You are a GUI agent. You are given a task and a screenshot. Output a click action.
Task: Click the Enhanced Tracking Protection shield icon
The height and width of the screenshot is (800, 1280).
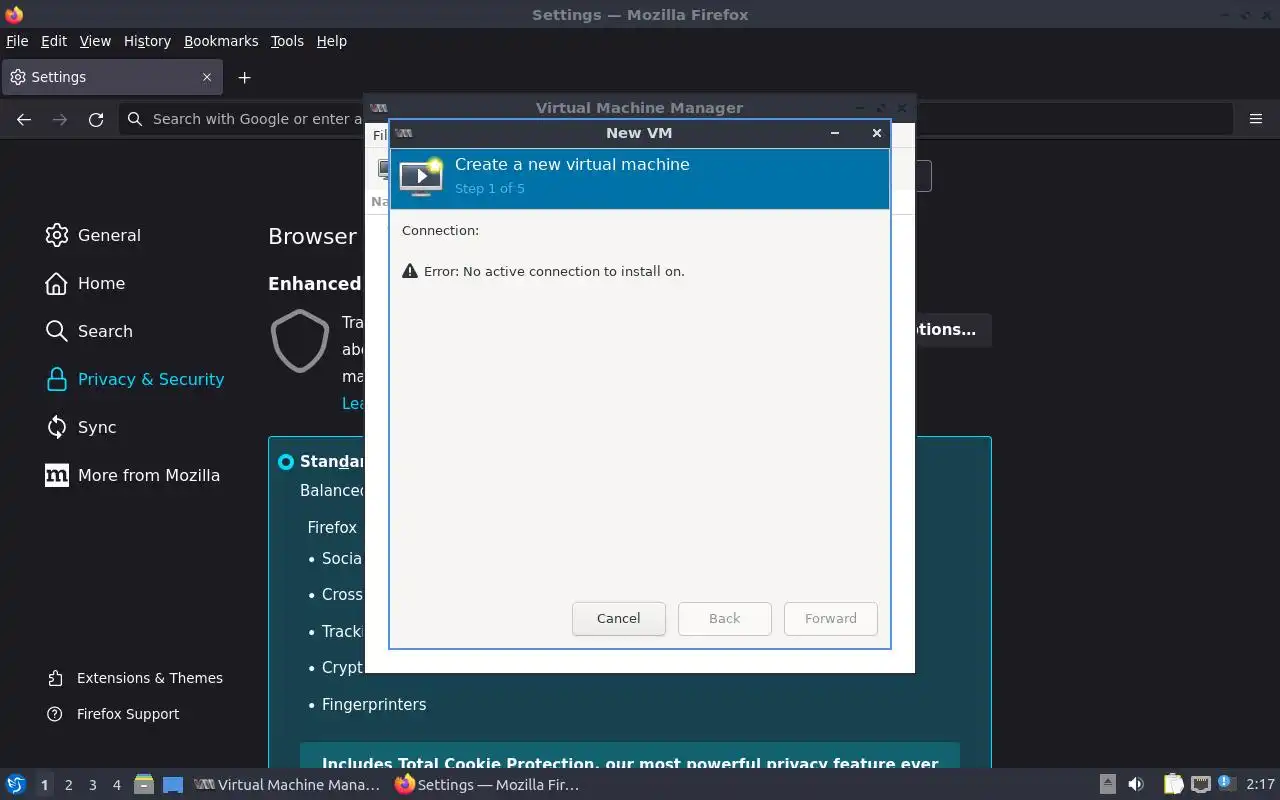click(300, 341)
